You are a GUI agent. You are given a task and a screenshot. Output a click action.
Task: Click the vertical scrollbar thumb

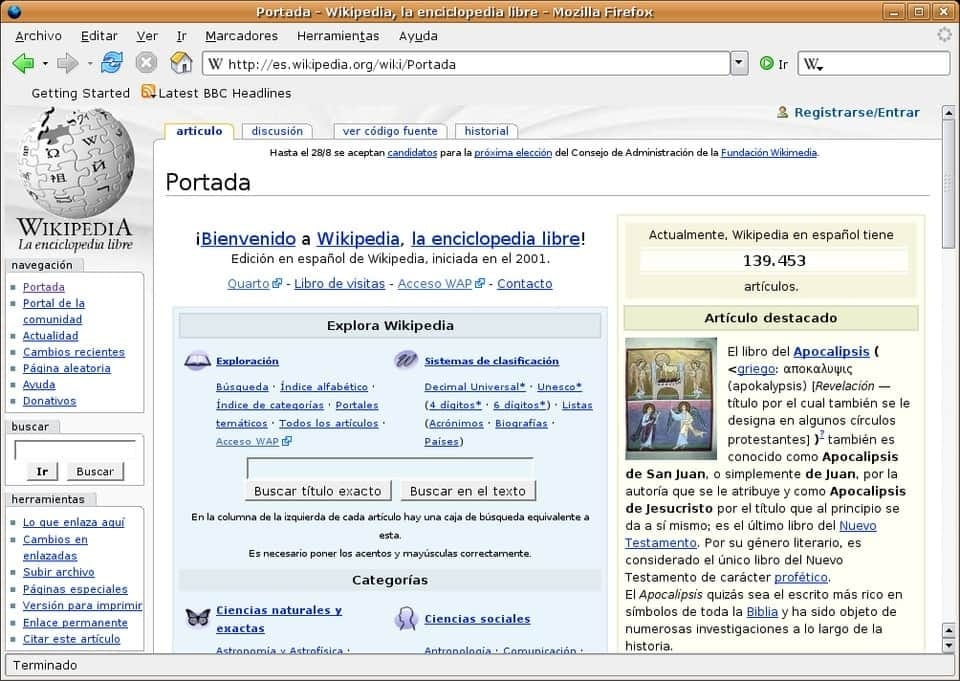948,184
